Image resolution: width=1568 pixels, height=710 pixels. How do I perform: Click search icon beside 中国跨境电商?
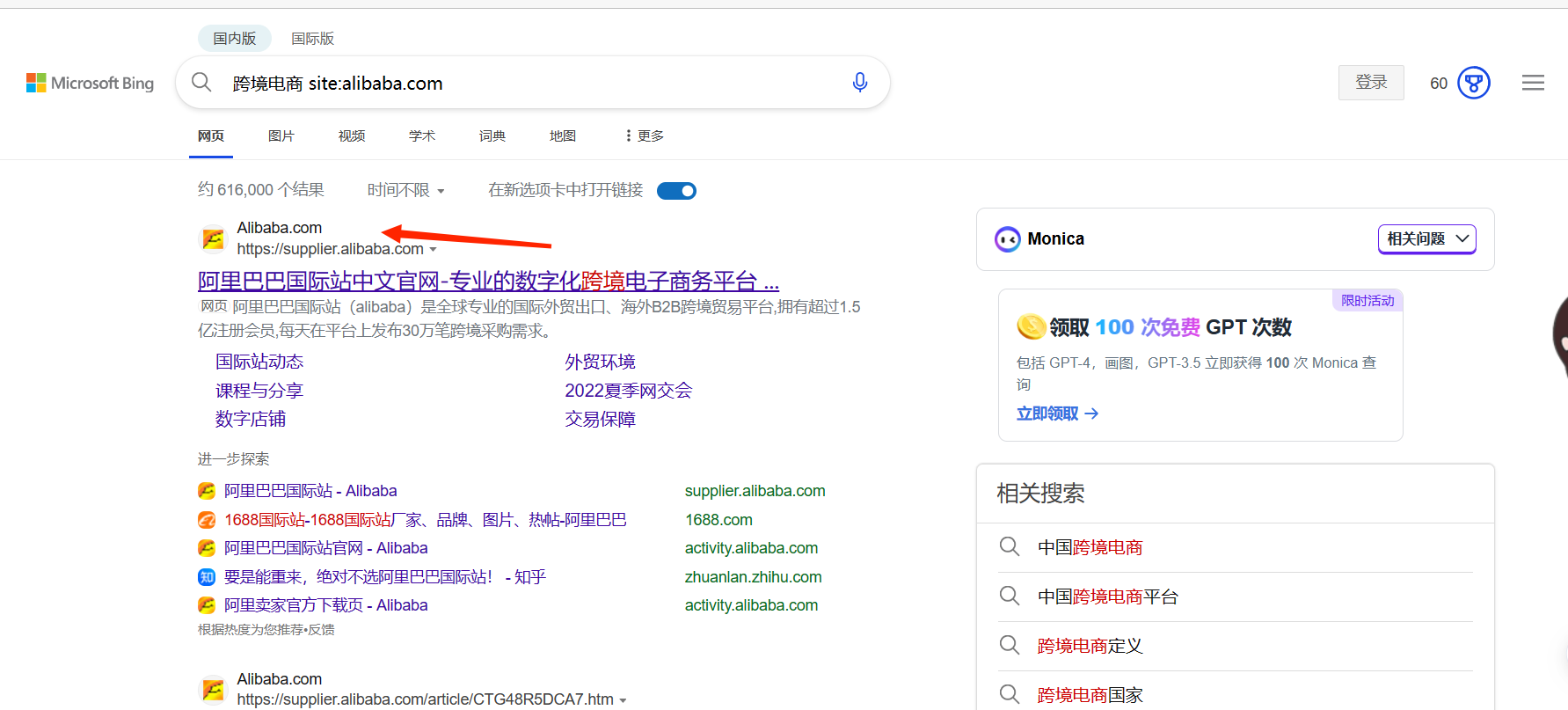tap(1010, 547)
